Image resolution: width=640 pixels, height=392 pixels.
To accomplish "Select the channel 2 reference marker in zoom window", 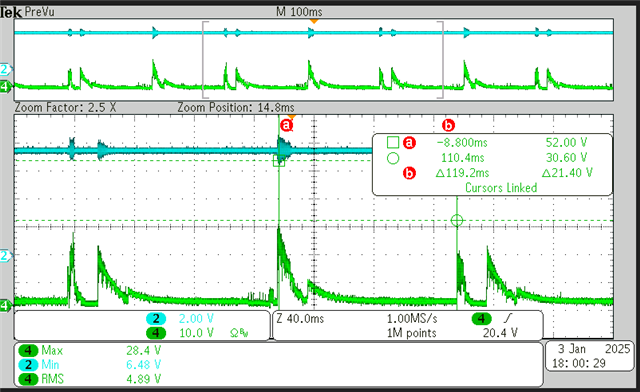I will tap(5, 256).
